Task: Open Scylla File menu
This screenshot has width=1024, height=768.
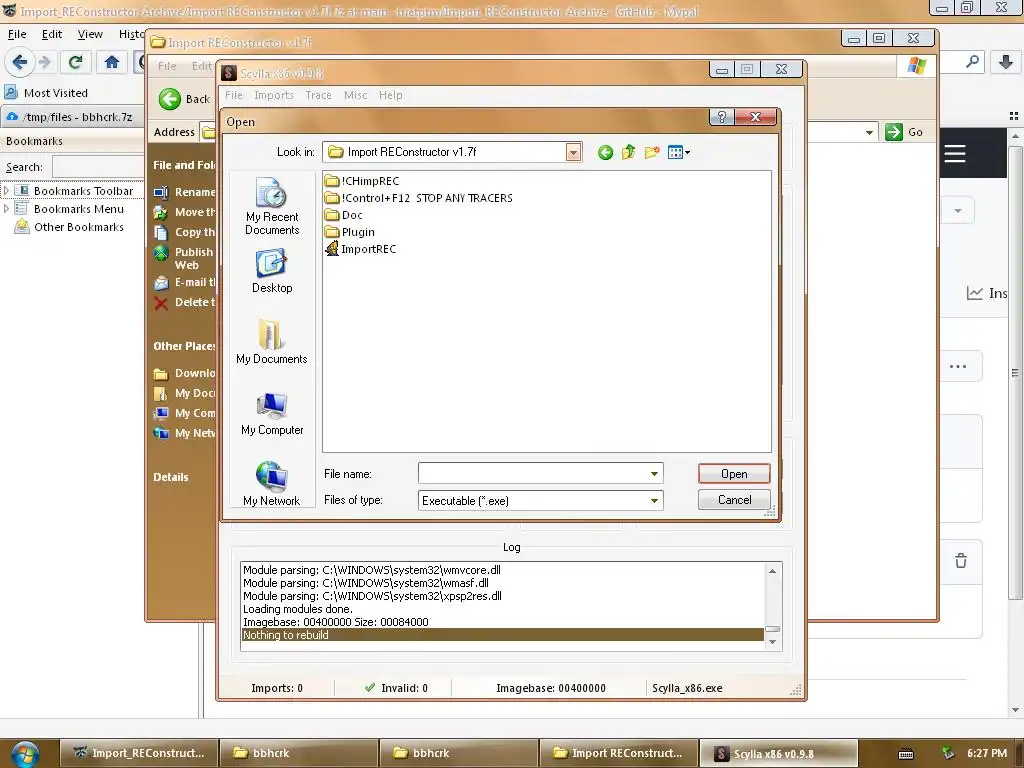Action: 233,95
